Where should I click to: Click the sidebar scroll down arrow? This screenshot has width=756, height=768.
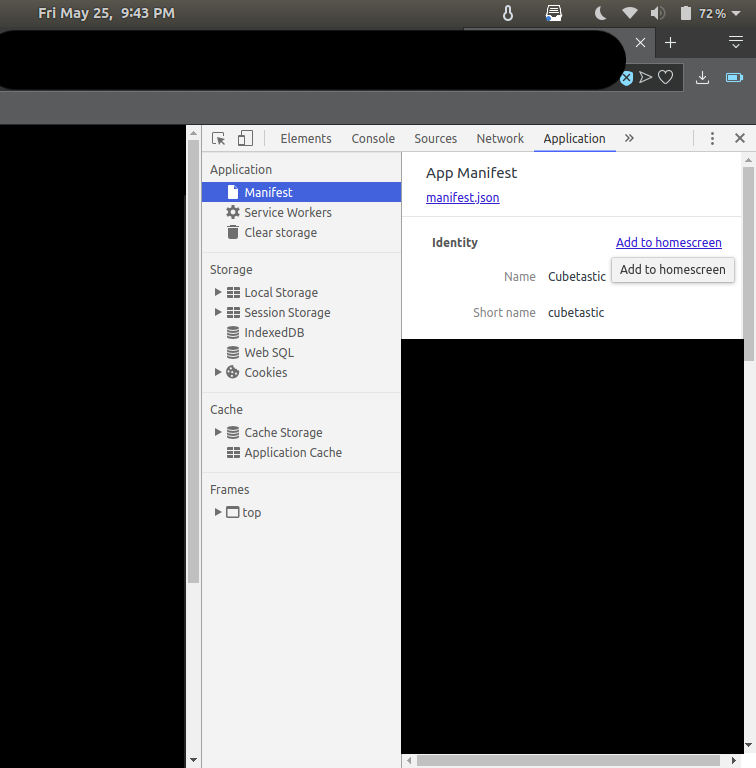point(193,760)
